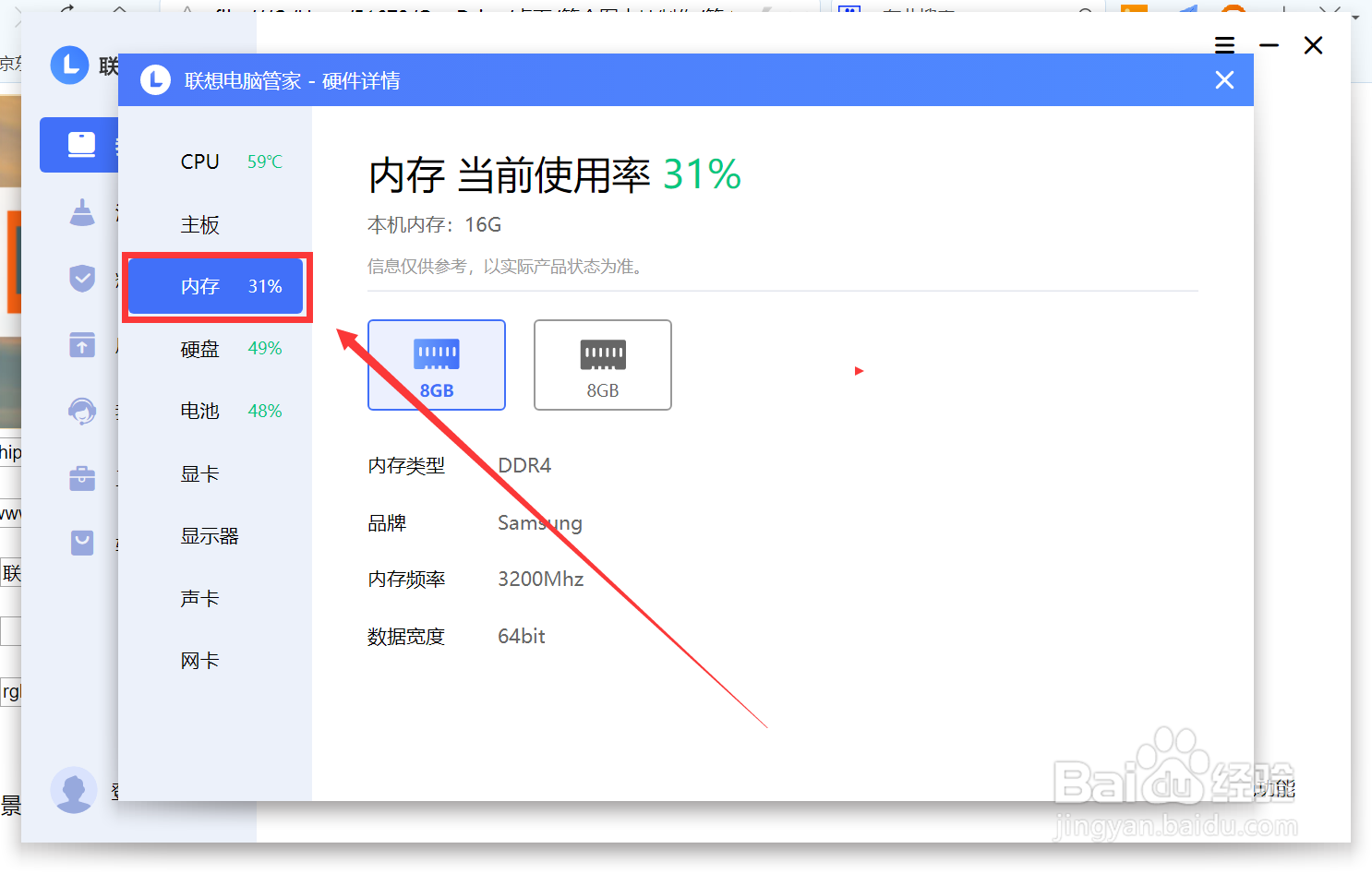Select the 显卡 graphics card entry
1372x873 pixels.
(x=199, y=473)
